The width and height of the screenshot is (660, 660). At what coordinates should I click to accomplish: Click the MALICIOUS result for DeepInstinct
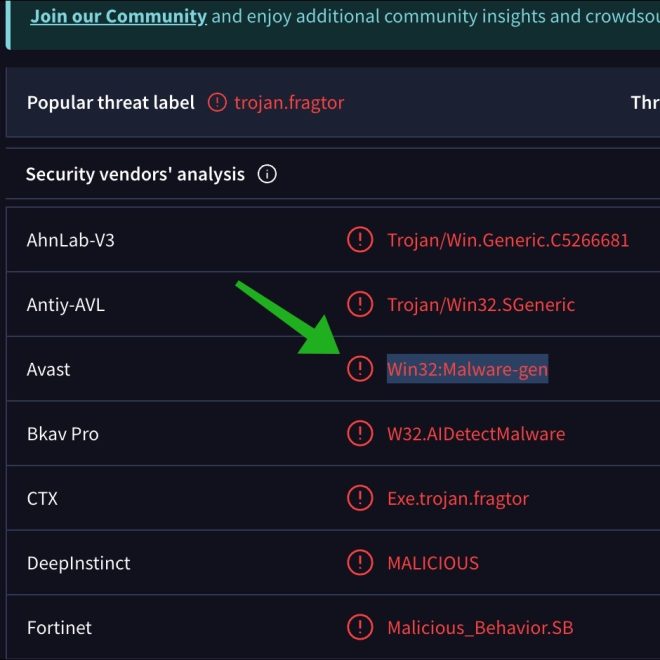[433, 563]
